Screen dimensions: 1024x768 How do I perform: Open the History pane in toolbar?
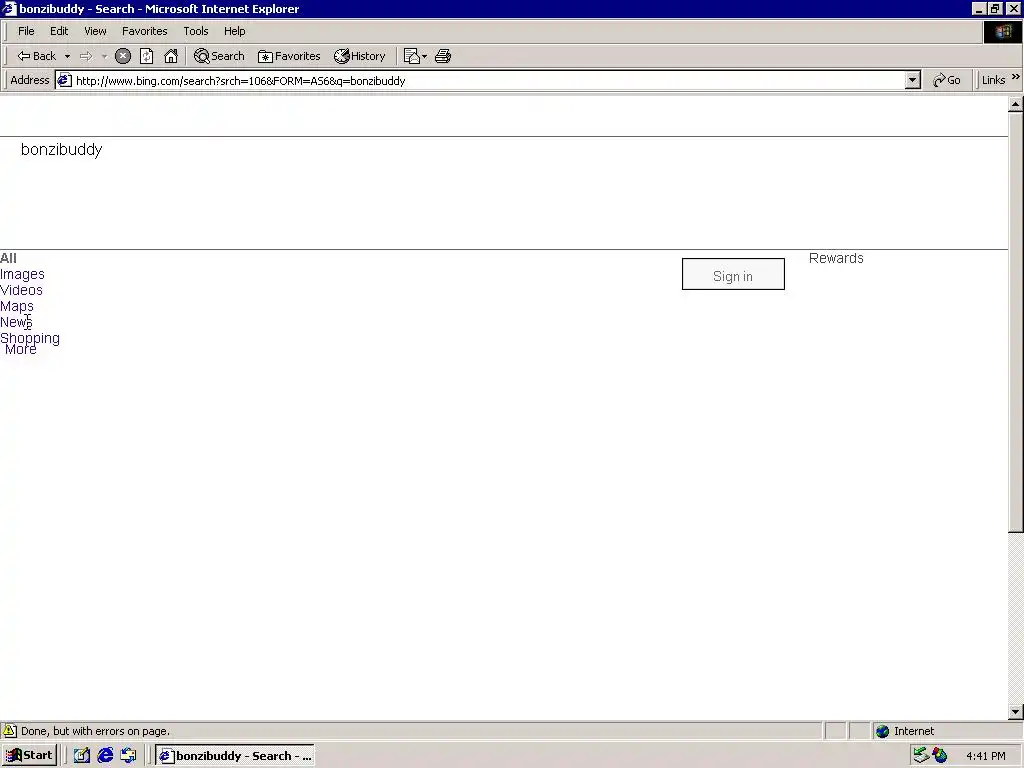point(360,56)
